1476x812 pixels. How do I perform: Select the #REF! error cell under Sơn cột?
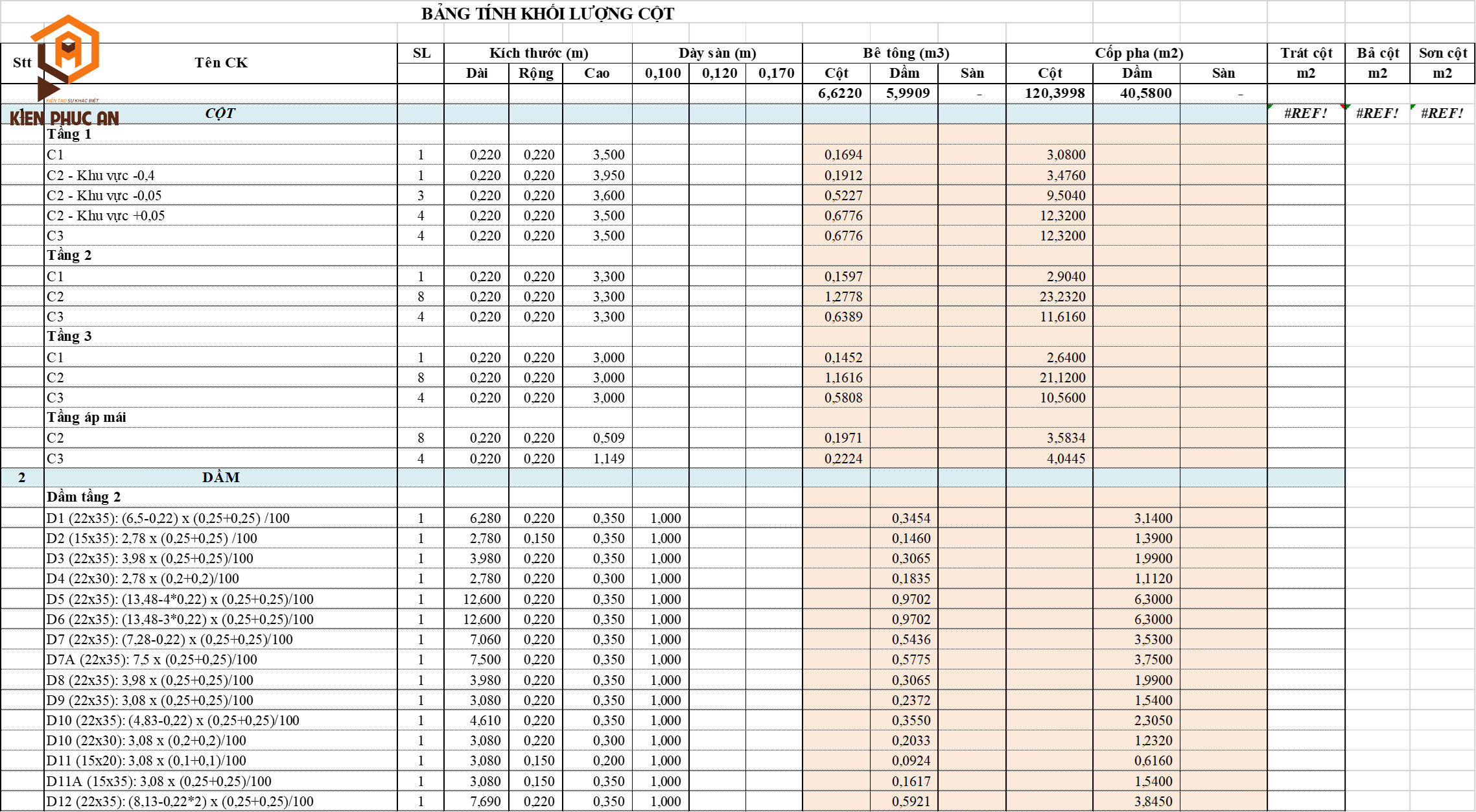point(1442,113)
